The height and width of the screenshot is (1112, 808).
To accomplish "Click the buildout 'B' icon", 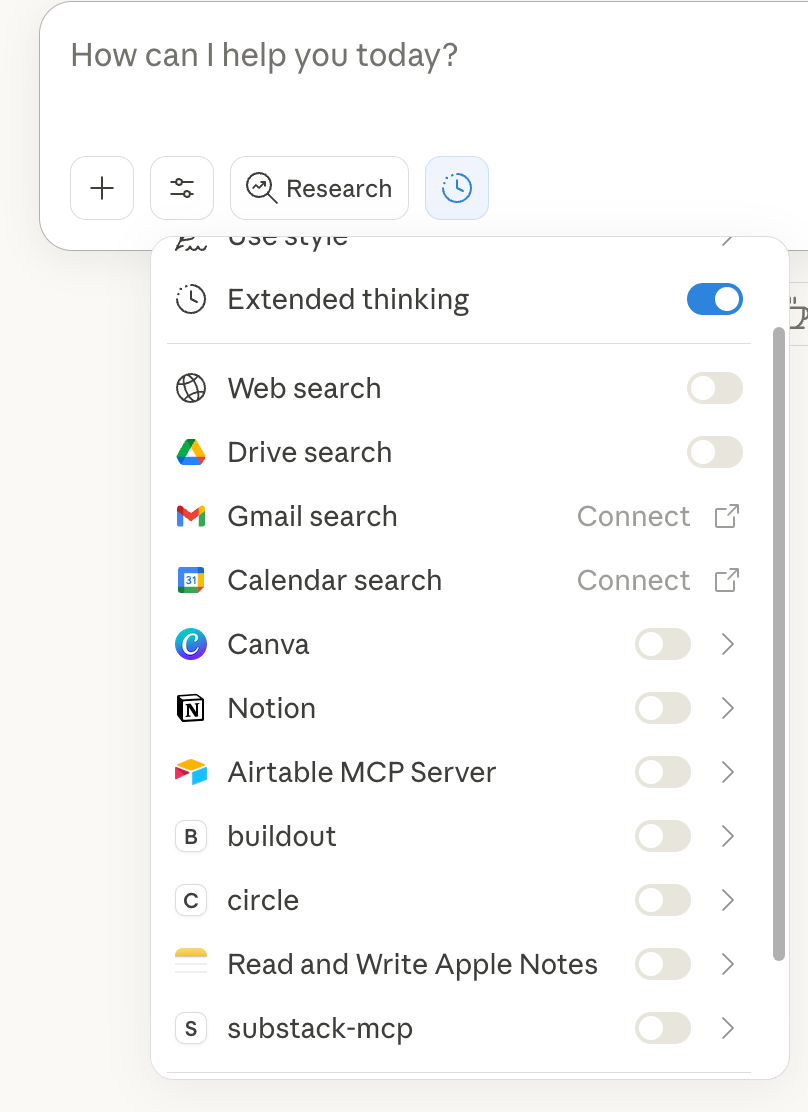I will pos(191,837).
